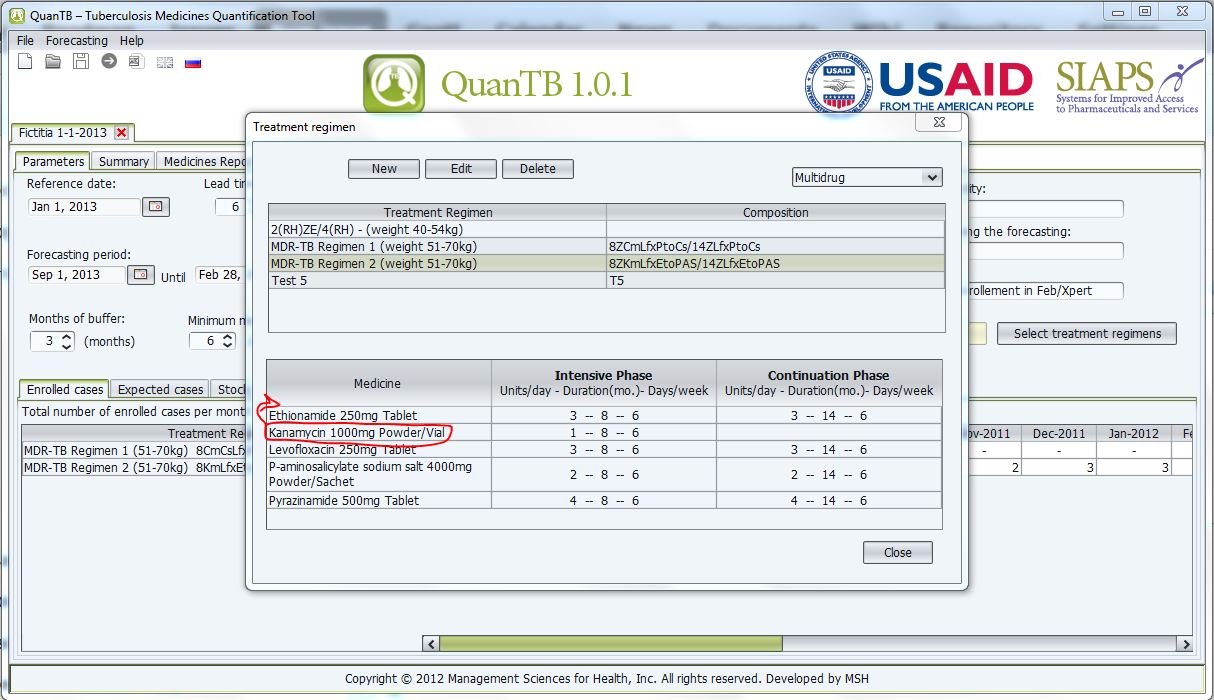
Task: Switch to the Expected cases tab
Action: pyautogui.click(x=160, y=389)
